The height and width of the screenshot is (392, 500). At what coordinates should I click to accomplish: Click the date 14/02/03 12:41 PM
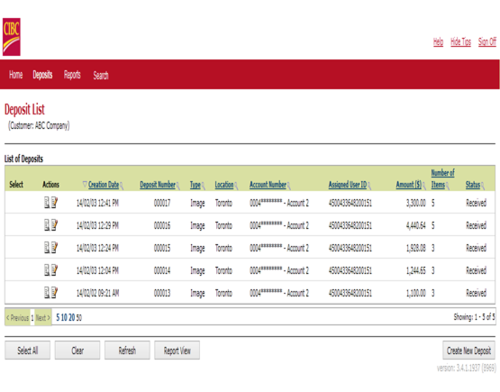[x=98, y=203]
